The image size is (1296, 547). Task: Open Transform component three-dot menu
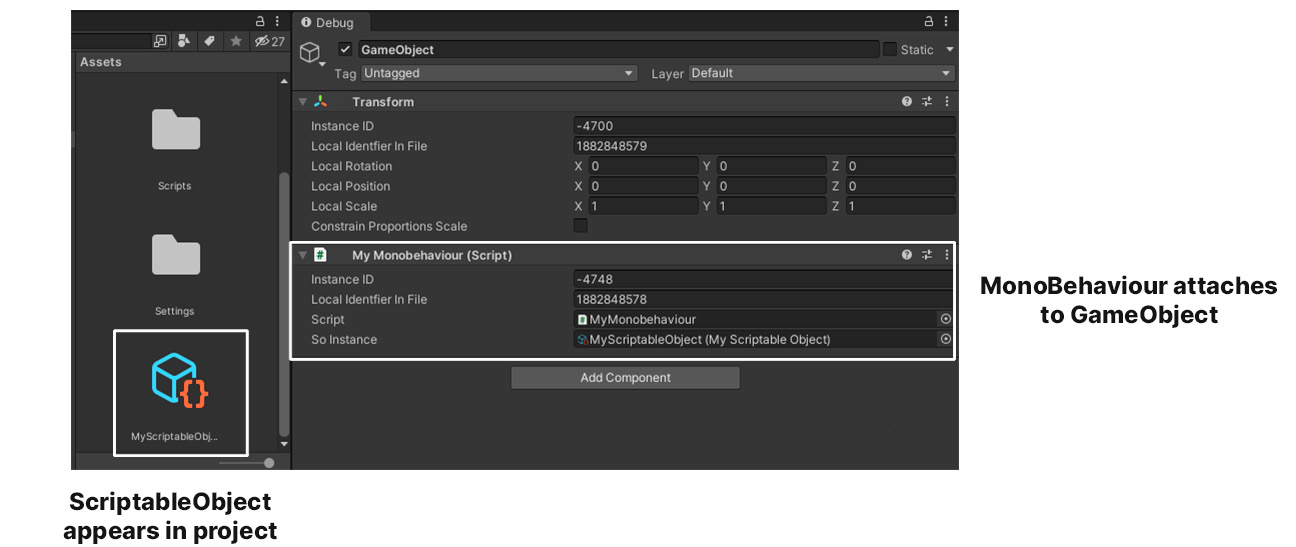[x=946, y=101]
